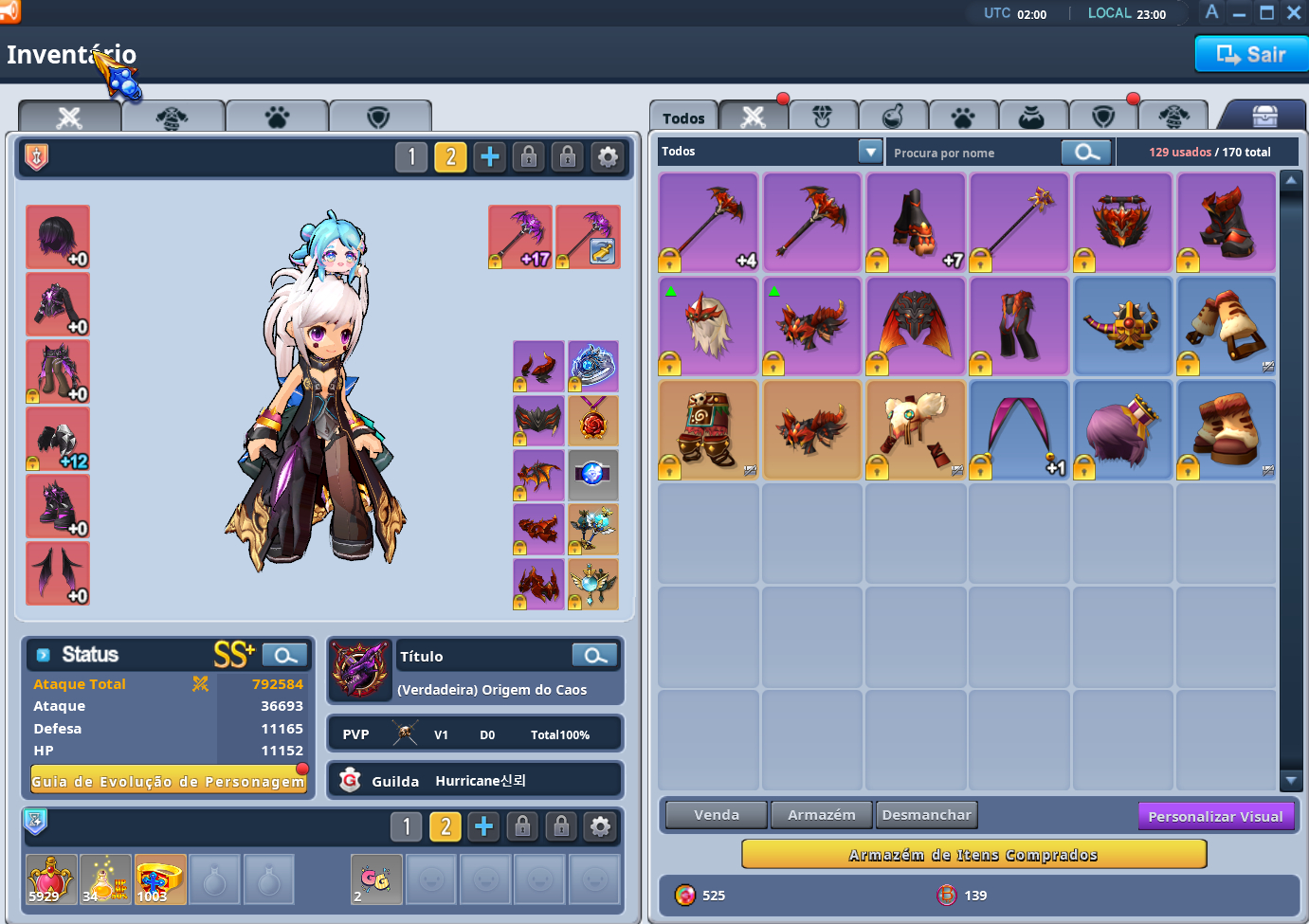Click the A font size icon in title bar

coord(1211,12)
